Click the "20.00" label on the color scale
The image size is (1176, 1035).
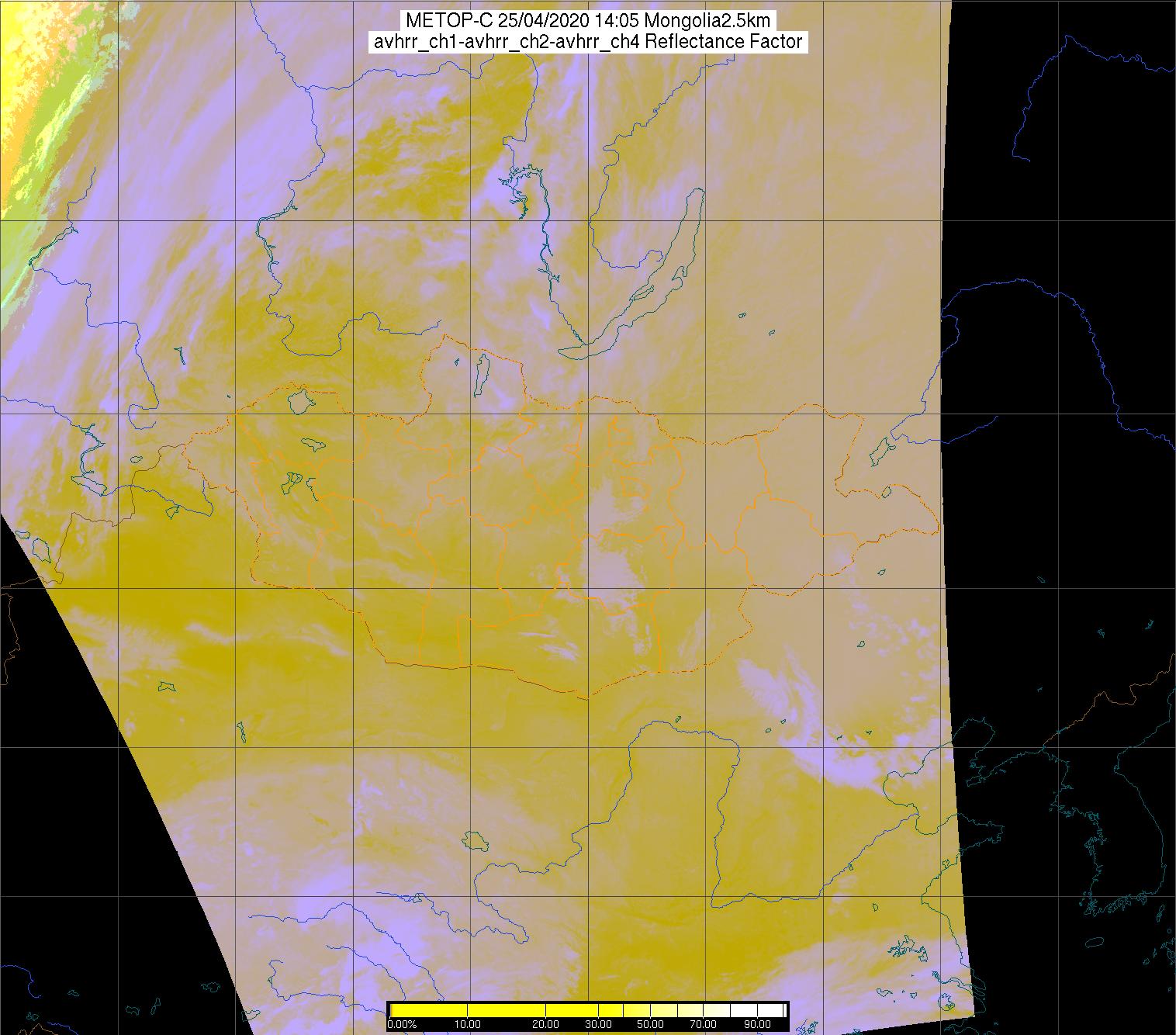tap(546, 1025)
